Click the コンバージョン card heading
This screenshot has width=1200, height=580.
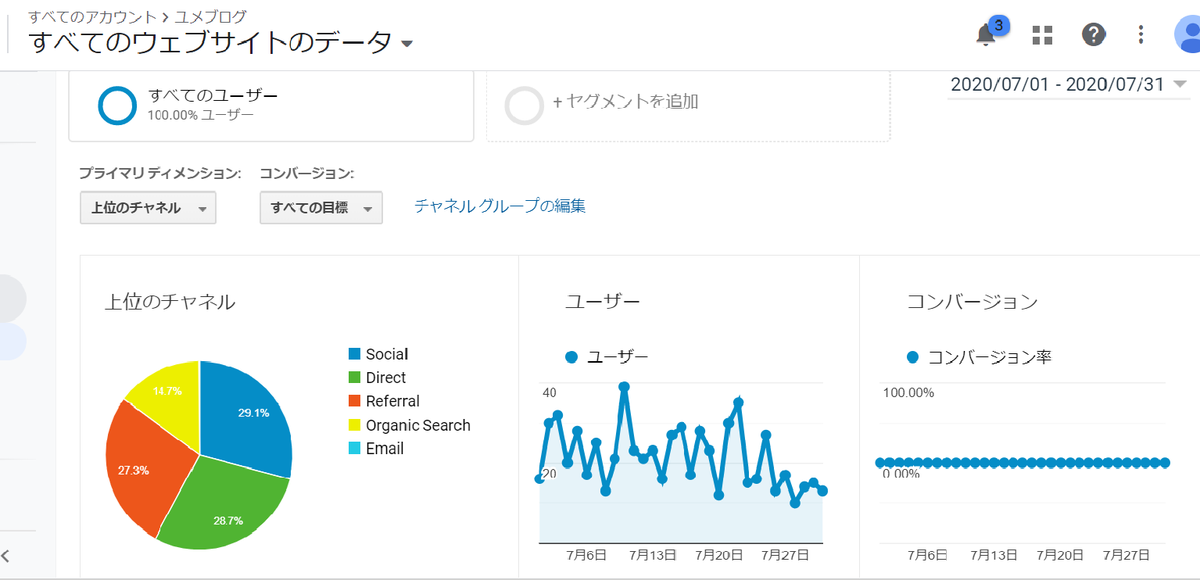972,301
